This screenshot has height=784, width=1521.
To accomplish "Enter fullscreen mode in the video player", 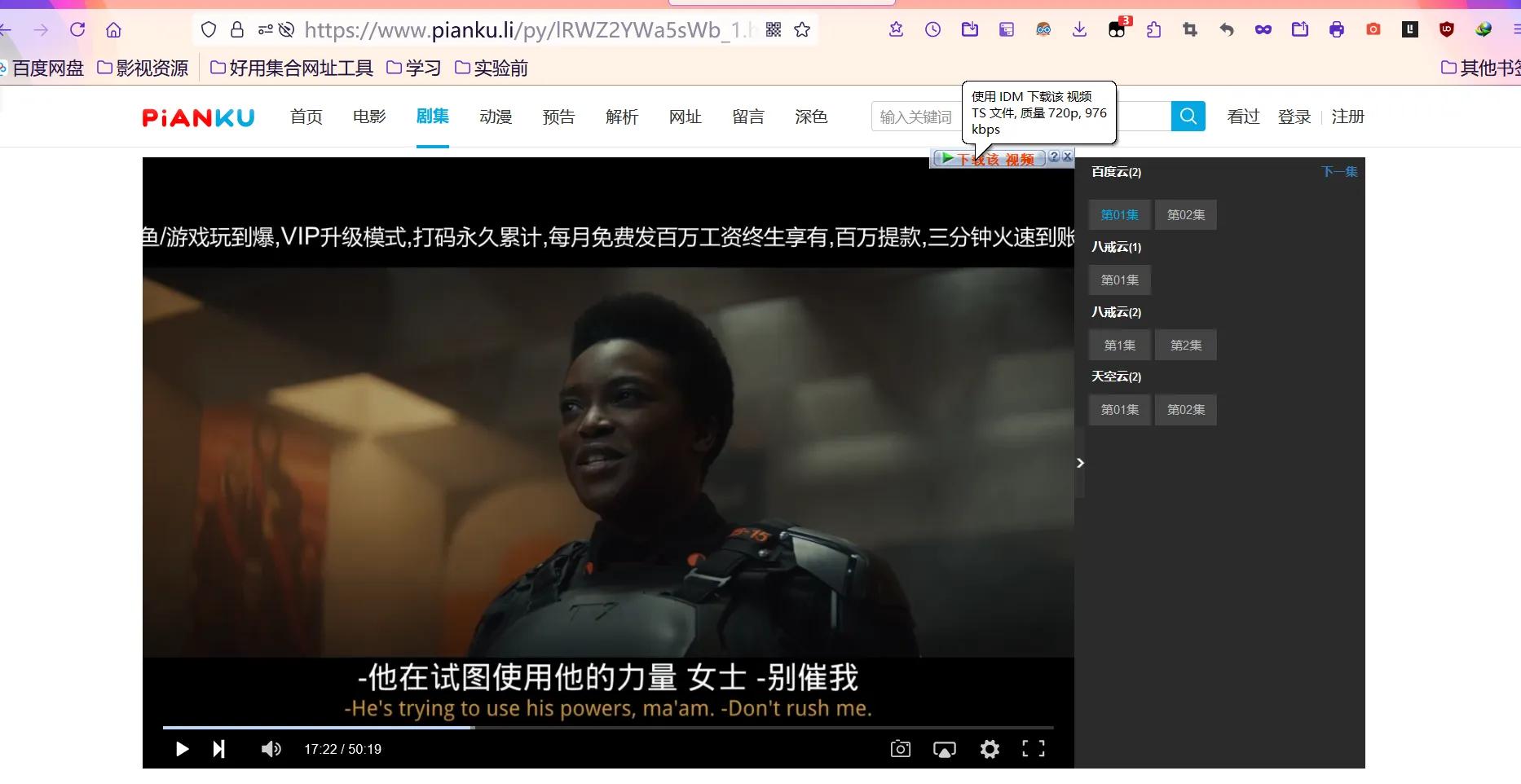I will [1033, 748].
